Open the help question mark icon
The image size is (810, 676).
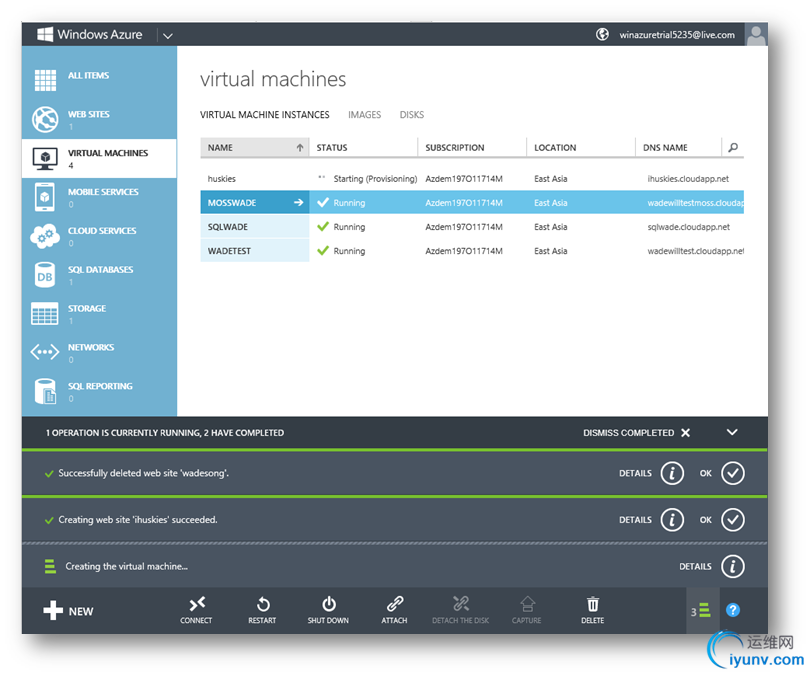click(x=733, y=610)
